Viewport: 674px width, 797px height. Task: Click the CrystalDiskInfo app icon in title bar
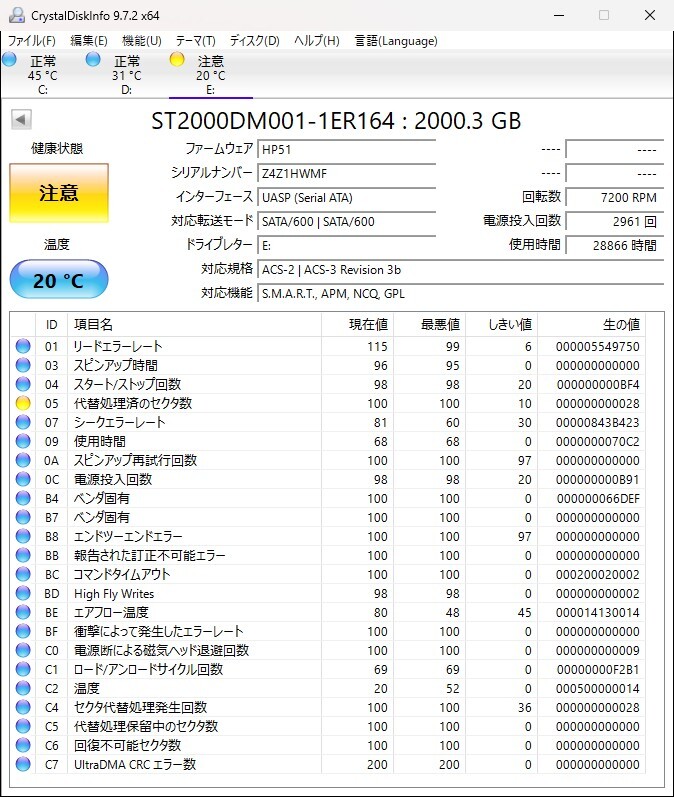click(x=16, y=15)
